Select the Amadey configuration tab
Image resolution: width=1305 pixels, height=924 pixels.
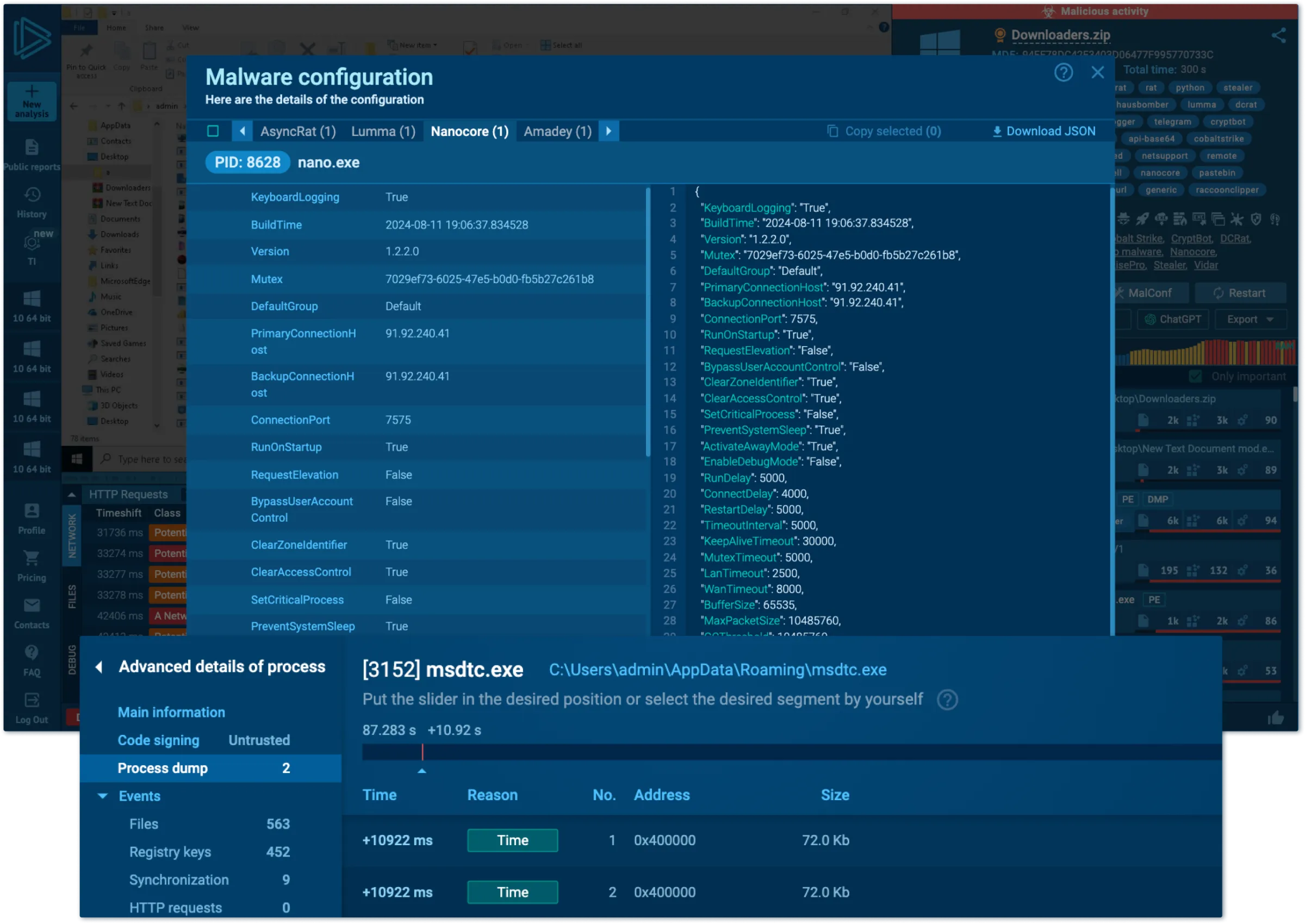[x=557, y=131]
